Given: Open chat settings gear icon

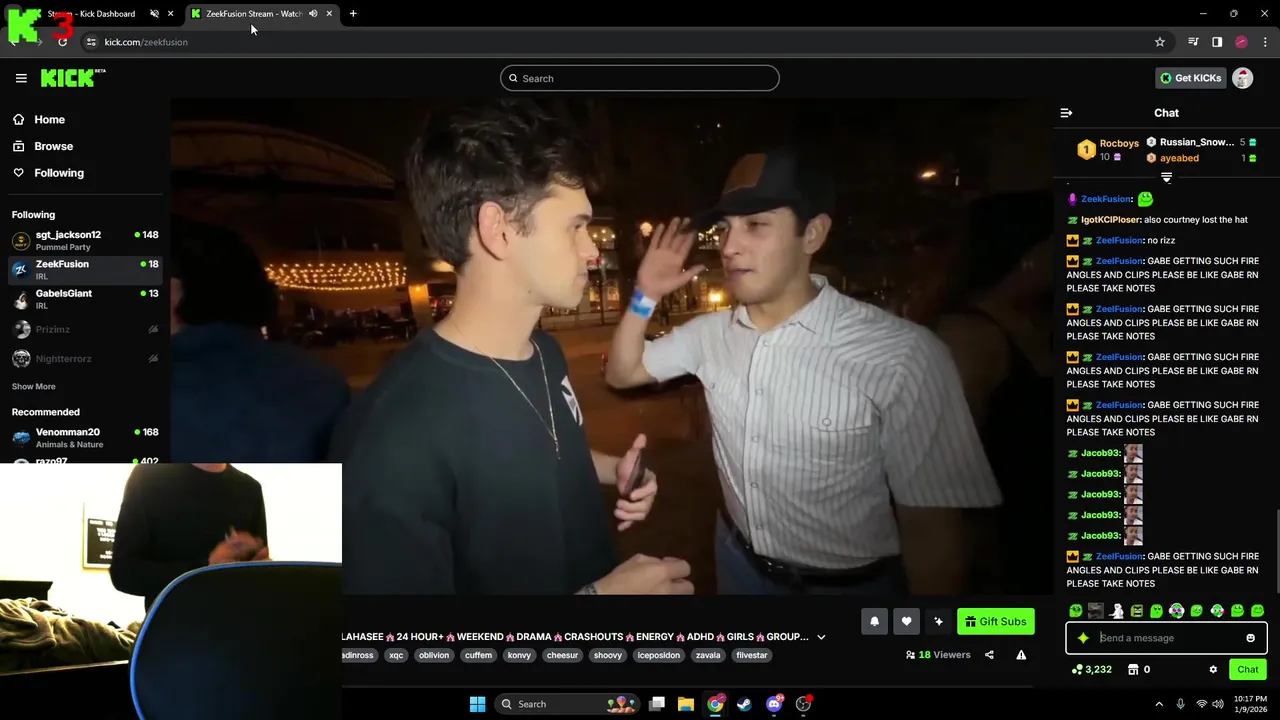Looking at the screenshot, I should pyautogui.click(x=1213, y=669).
